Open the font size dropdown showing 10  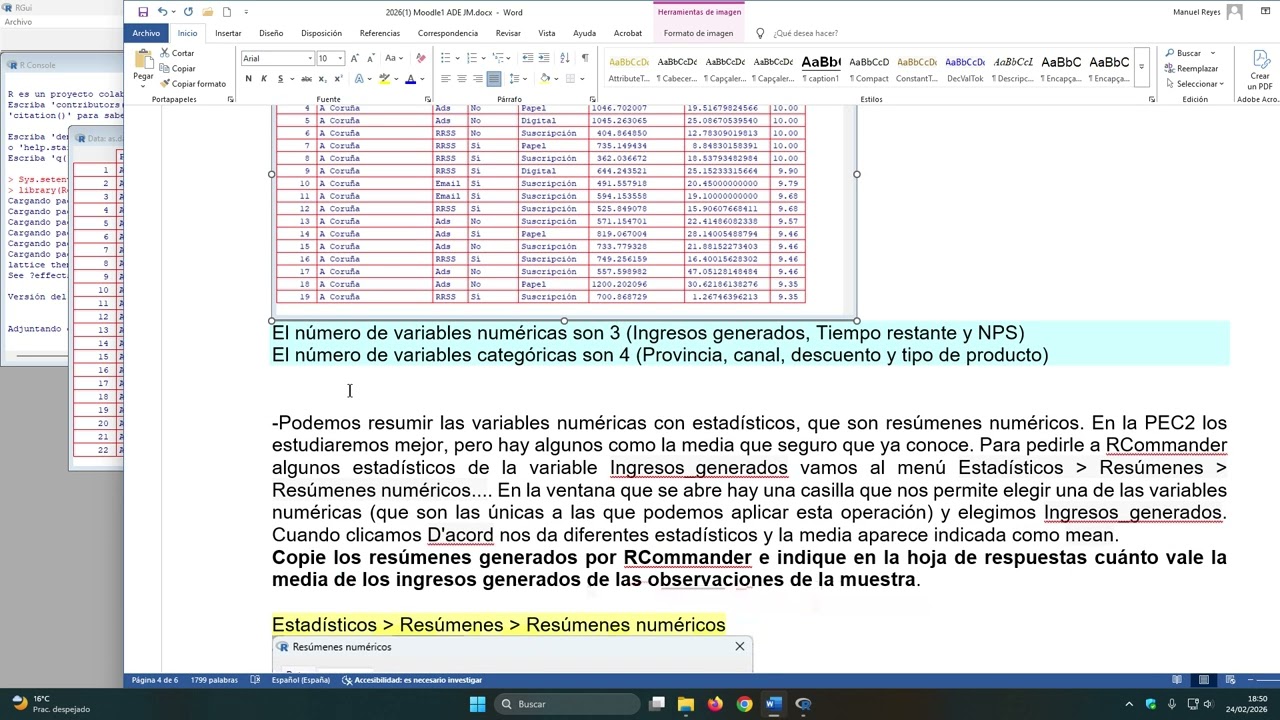pyautogui.click(x=340, y=58)
